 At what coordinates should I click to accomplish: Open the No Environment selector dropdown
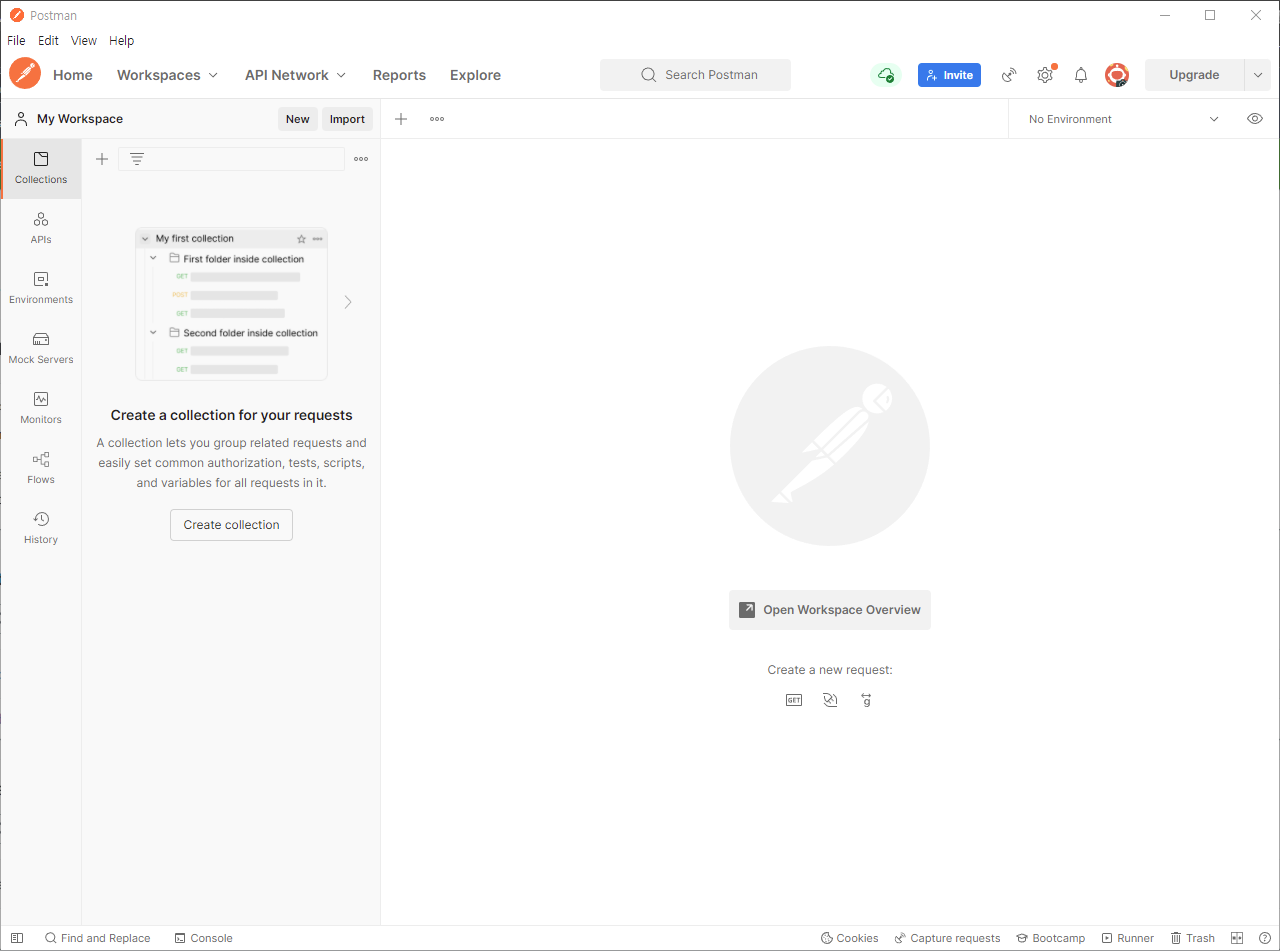point(1123,119)
